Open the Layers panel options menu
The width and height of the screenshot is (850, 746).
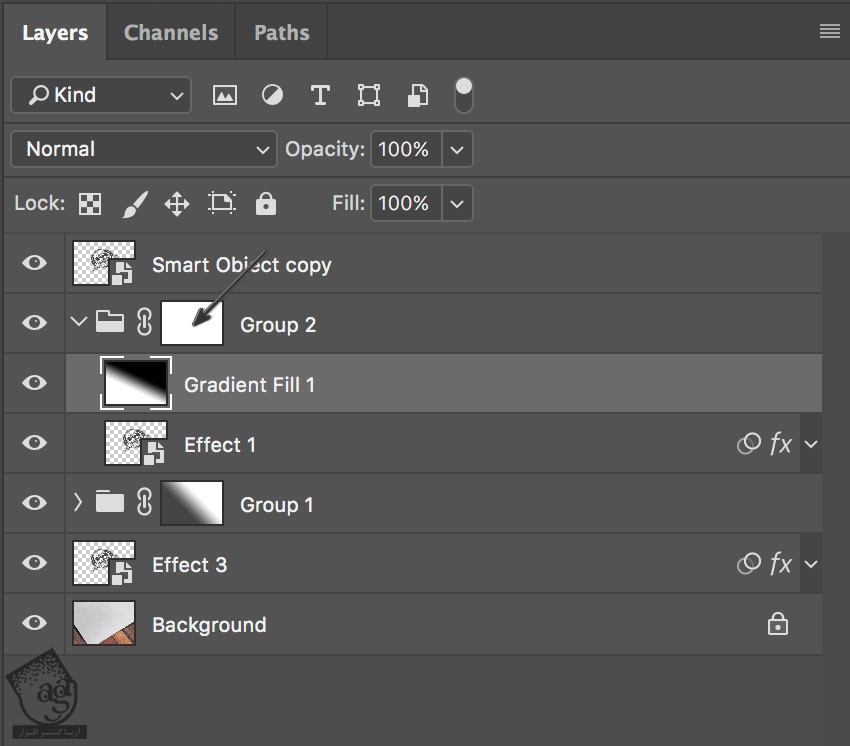point(829,31)
